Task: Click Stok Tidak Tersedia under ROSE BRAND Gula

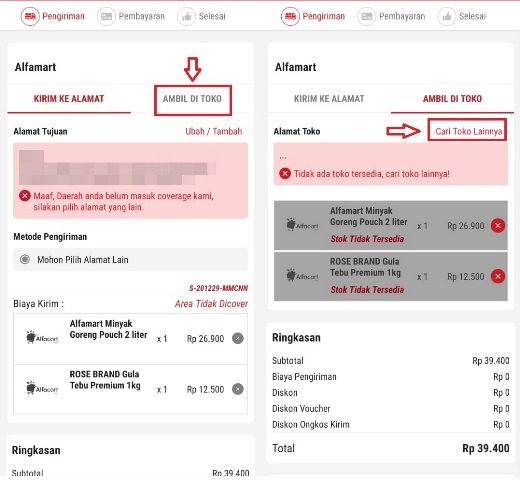Action: pyautogui.click(x=367, y=290)
